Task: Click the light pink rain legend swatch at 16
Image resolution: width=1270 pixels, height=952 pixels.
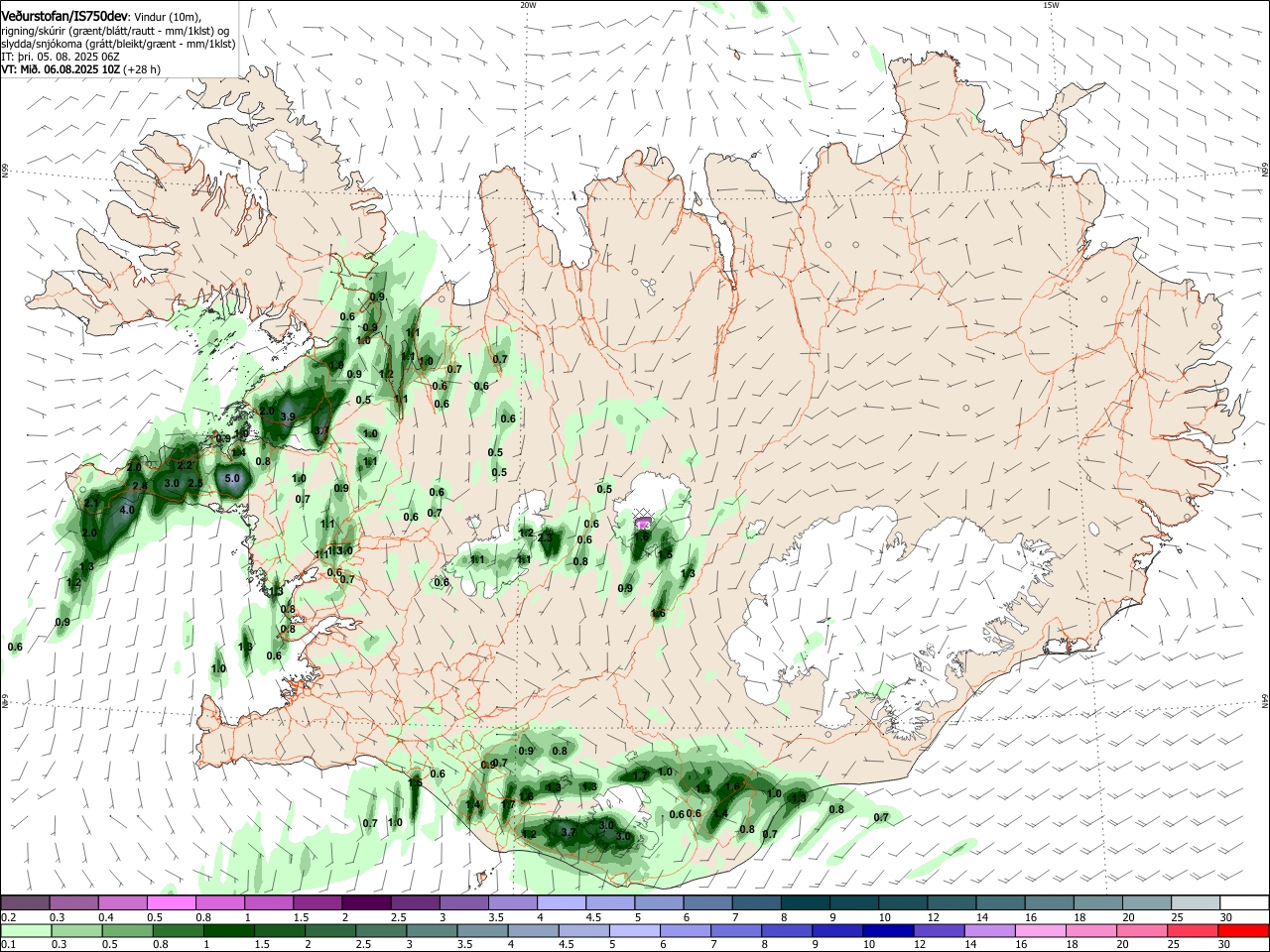Action: click(1040, 931)
